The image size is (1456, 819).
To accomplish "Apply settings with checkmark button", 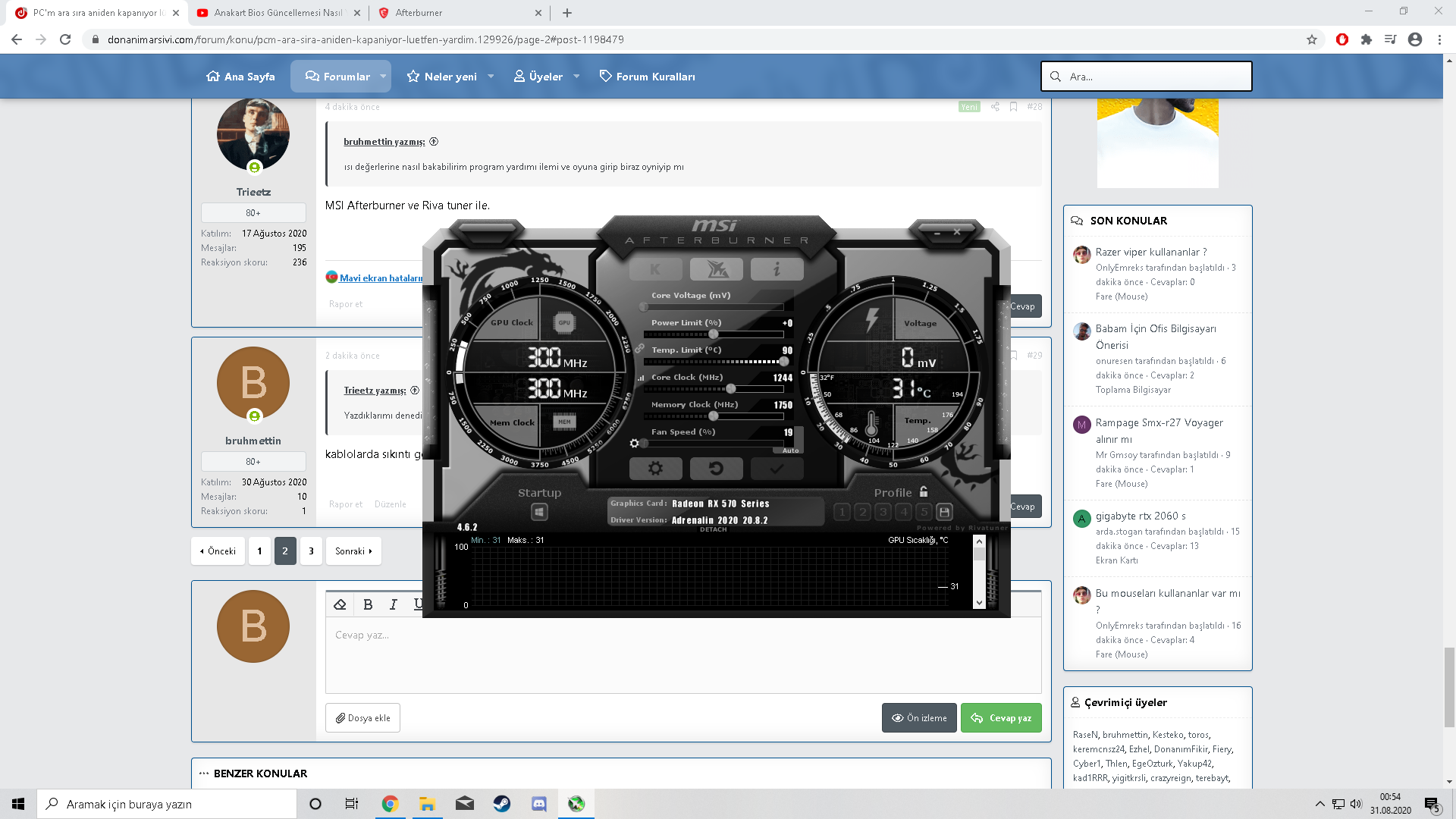I will click(777, 469).
